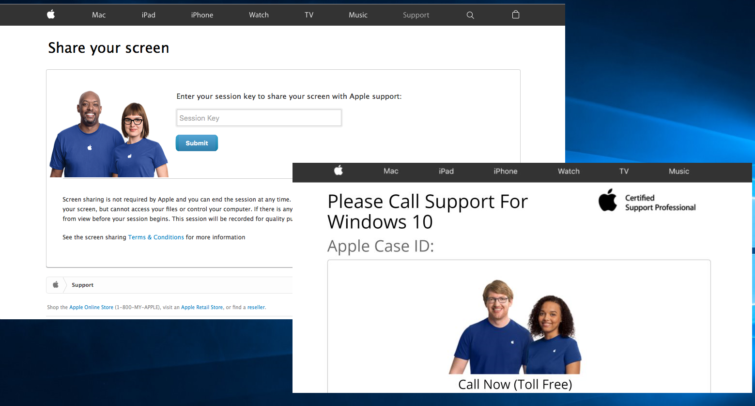Viewport: 755px width, 406px height.
Task: Click the Share your screen heading
Action: pos(108,48)
